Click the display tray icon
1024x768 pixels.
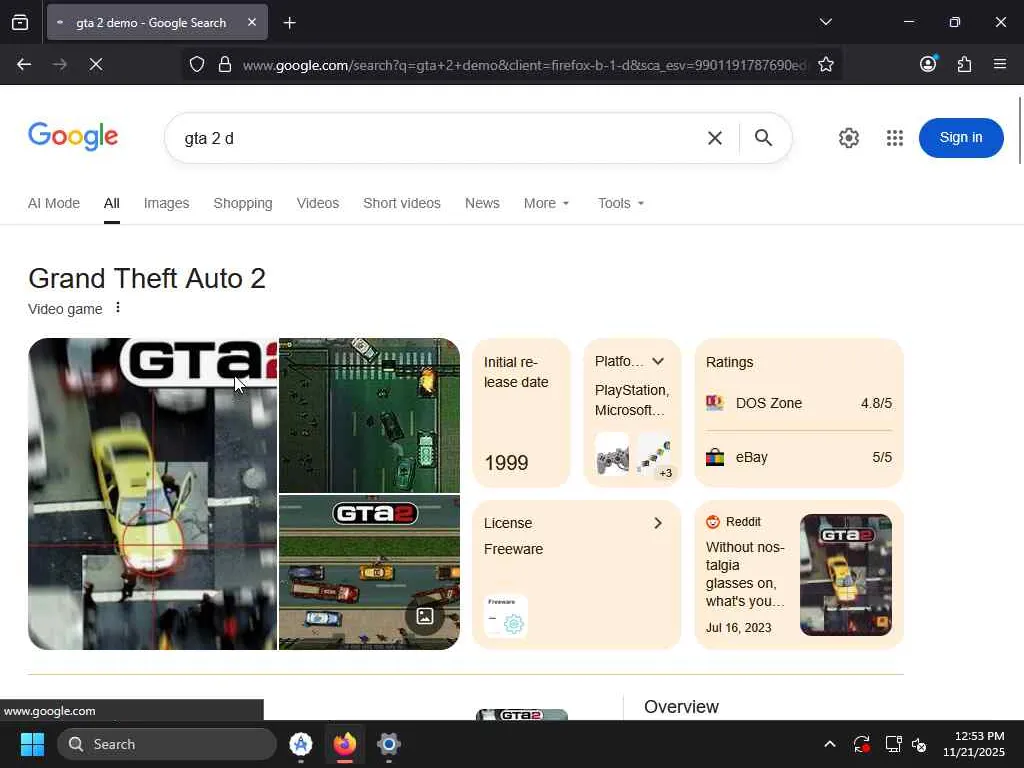pos(893,744)
